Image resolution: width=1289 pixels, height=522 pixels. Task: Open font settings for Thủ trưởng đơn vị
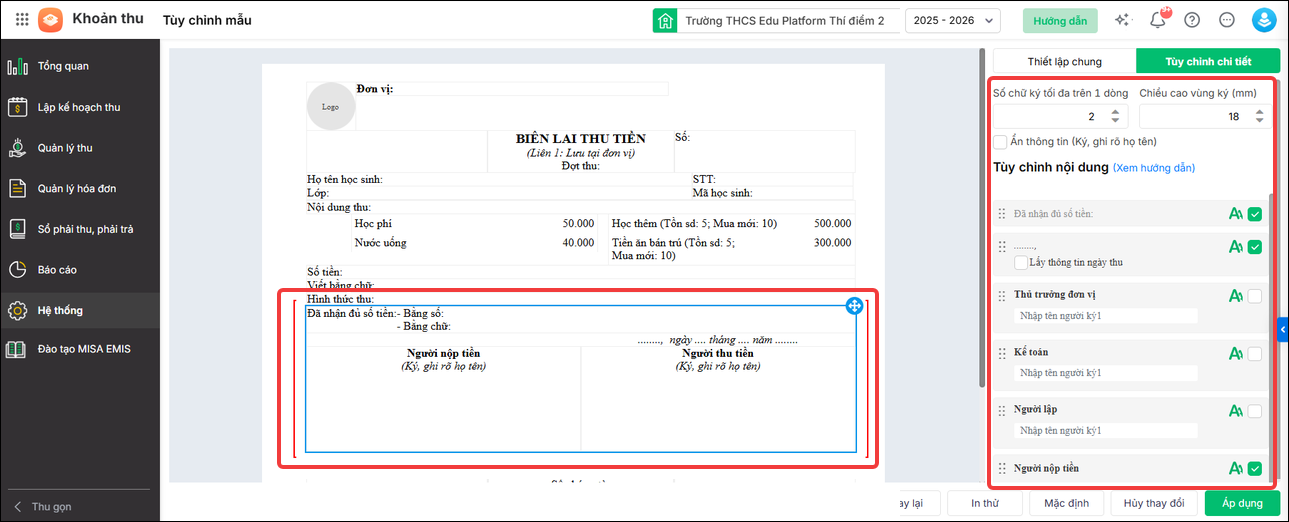click(1236, 296)
